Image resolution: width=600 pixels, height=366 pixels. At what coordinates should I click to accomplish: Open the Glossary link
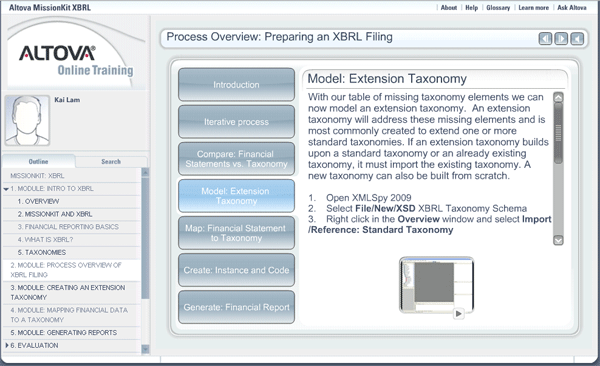pos(498,8)
